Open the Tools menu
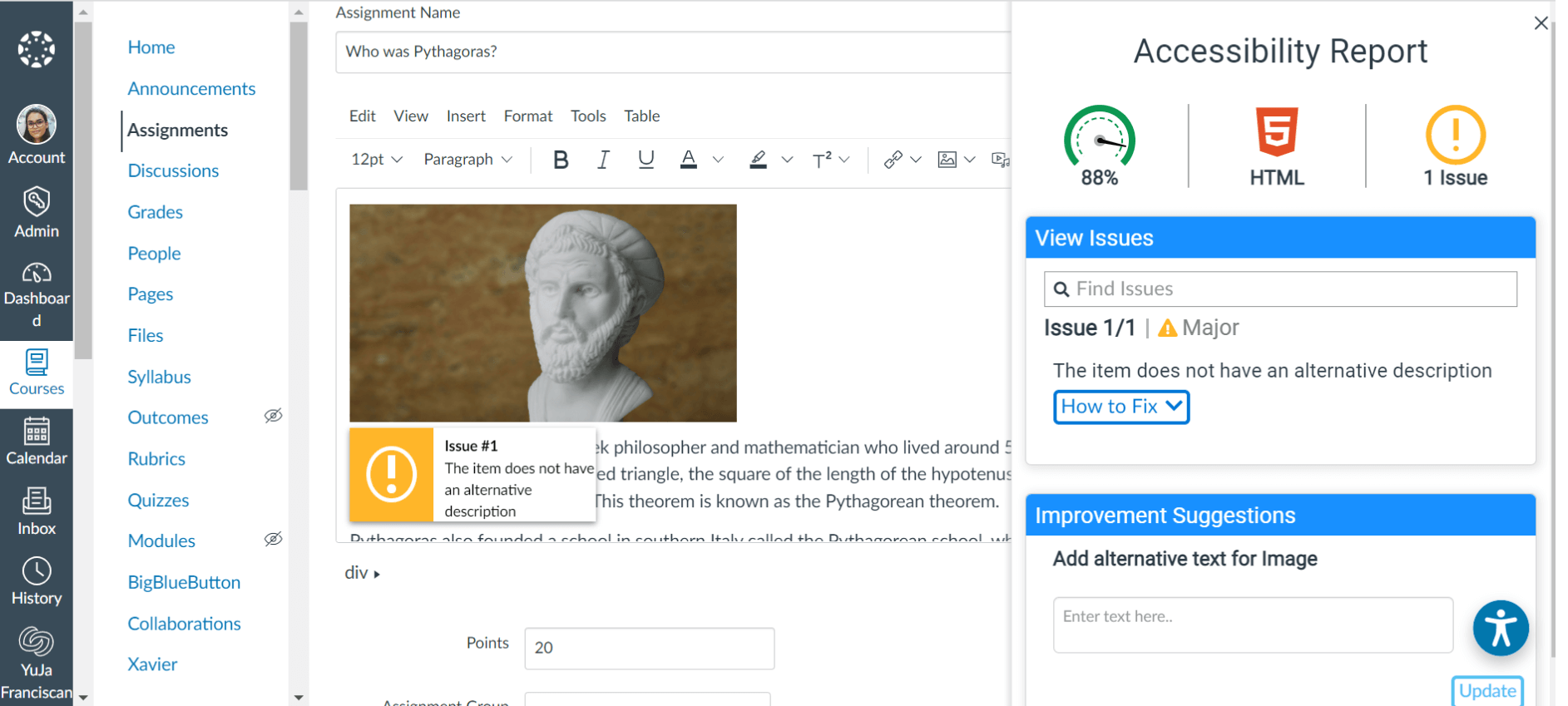This screenshot has height=706, width=1568. pos(588,116)
